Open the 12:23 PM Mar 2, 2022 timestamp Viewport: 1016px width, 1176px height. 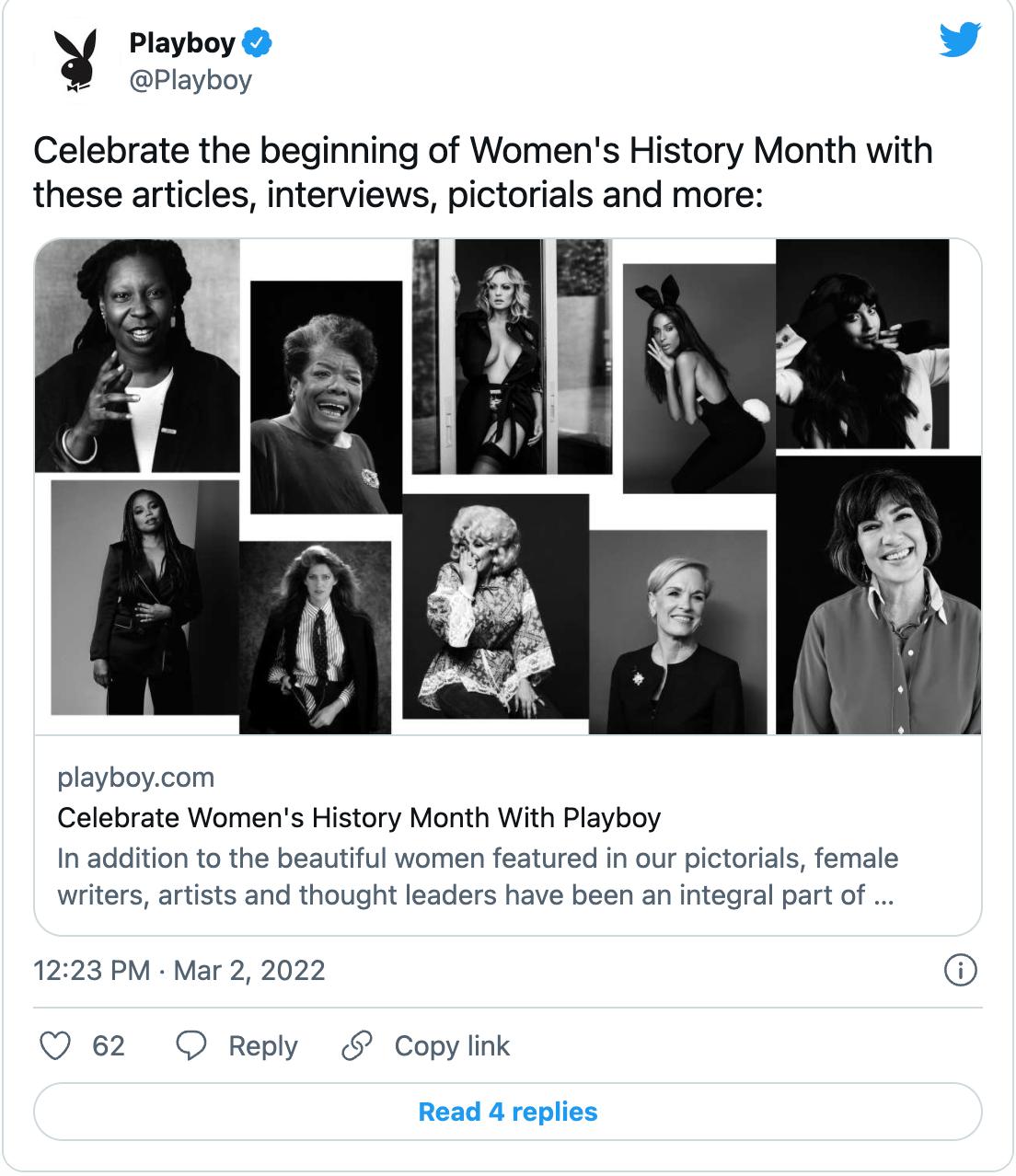click(x=179, y=970)
